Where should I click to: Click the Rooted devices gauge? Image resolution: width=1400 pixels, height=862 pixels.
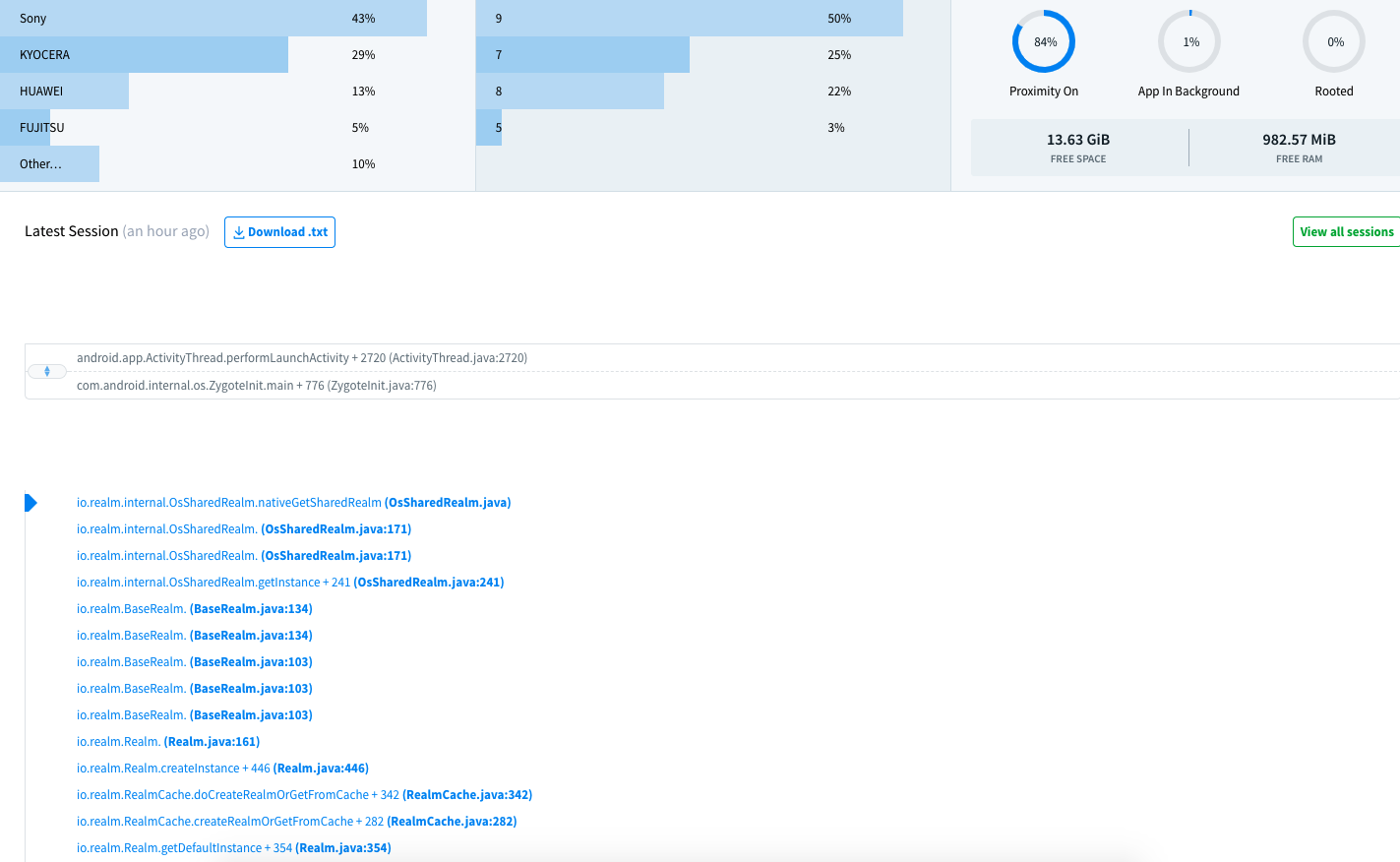(1333, 41)
